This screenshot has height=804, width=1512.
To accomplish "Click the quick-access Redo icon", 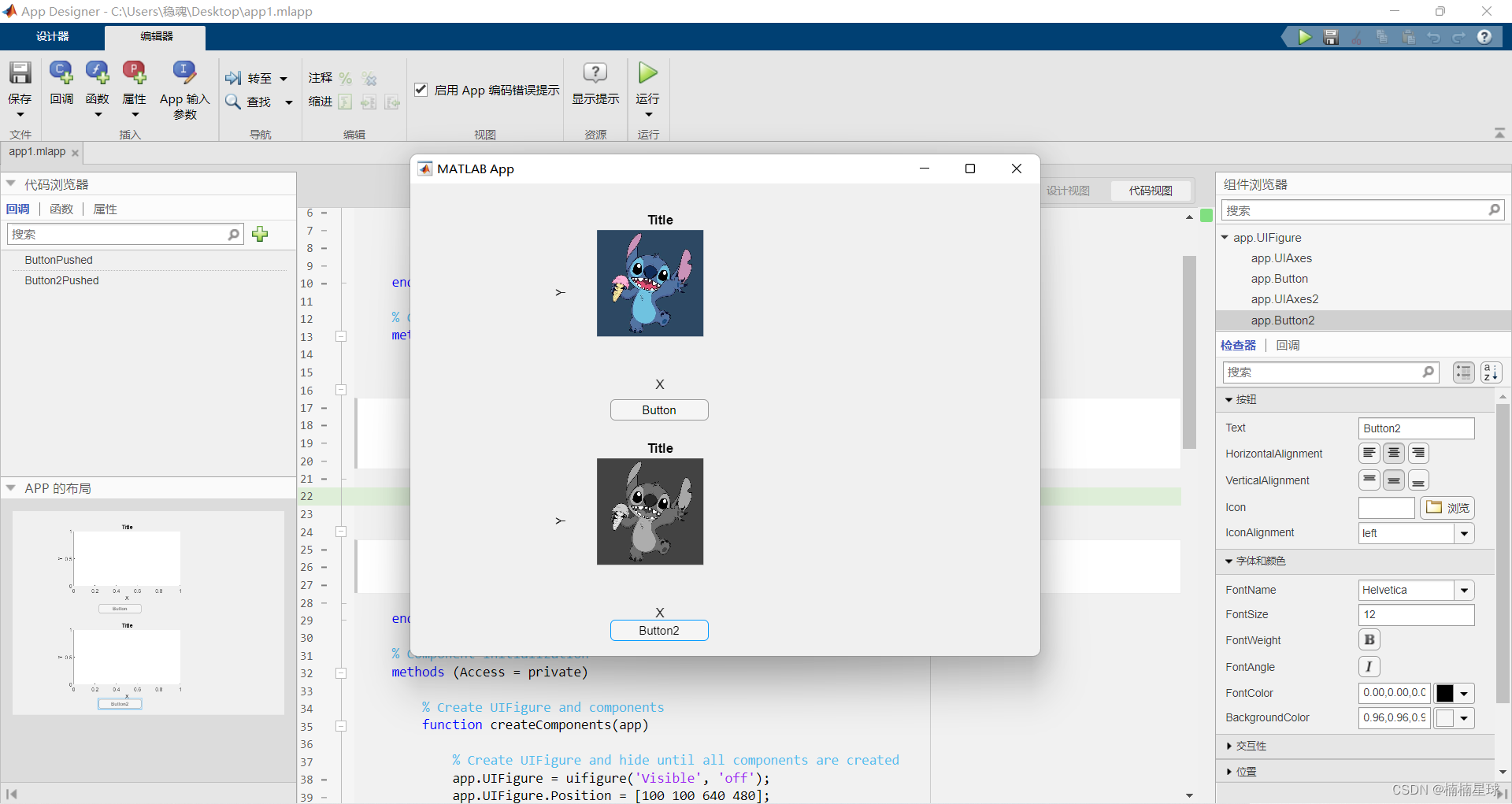I will pyautogui.click(x=1458, y=37).
